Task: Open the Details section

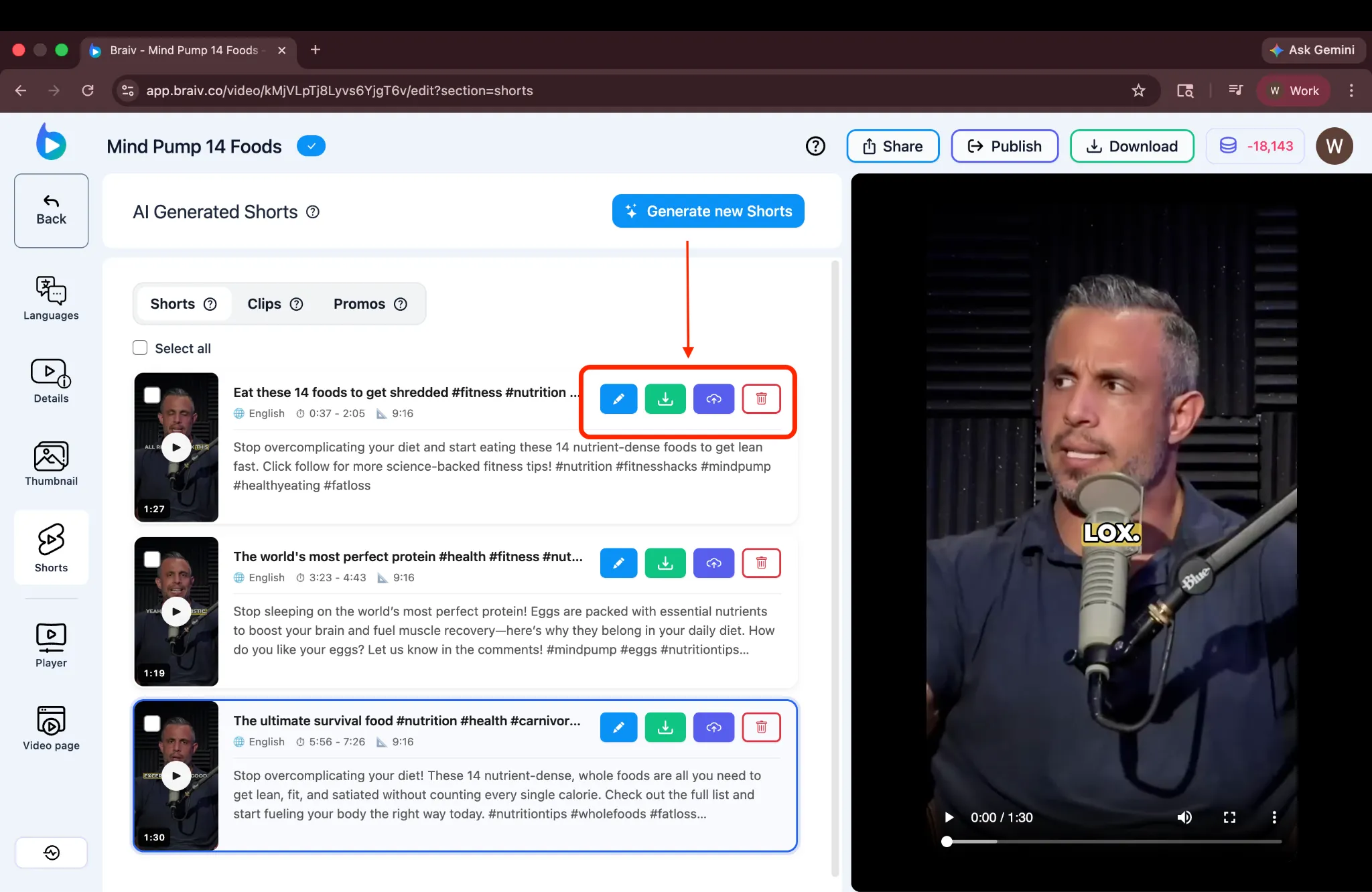Action: pos(51,381)
